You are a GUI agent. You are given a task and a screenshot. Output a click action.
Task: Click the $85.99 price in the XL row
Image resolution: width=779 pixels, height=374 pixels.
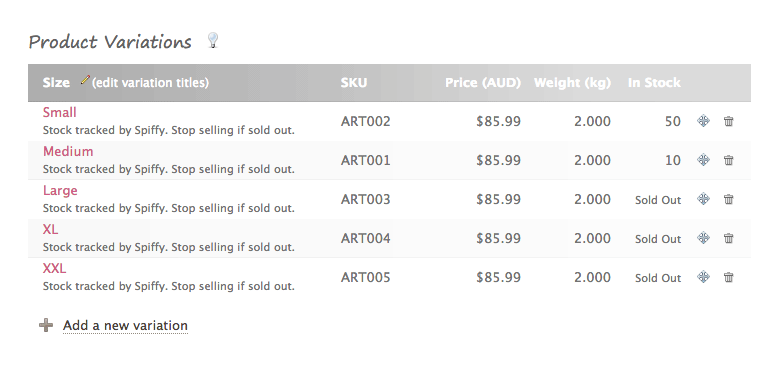tap(498, 238)
